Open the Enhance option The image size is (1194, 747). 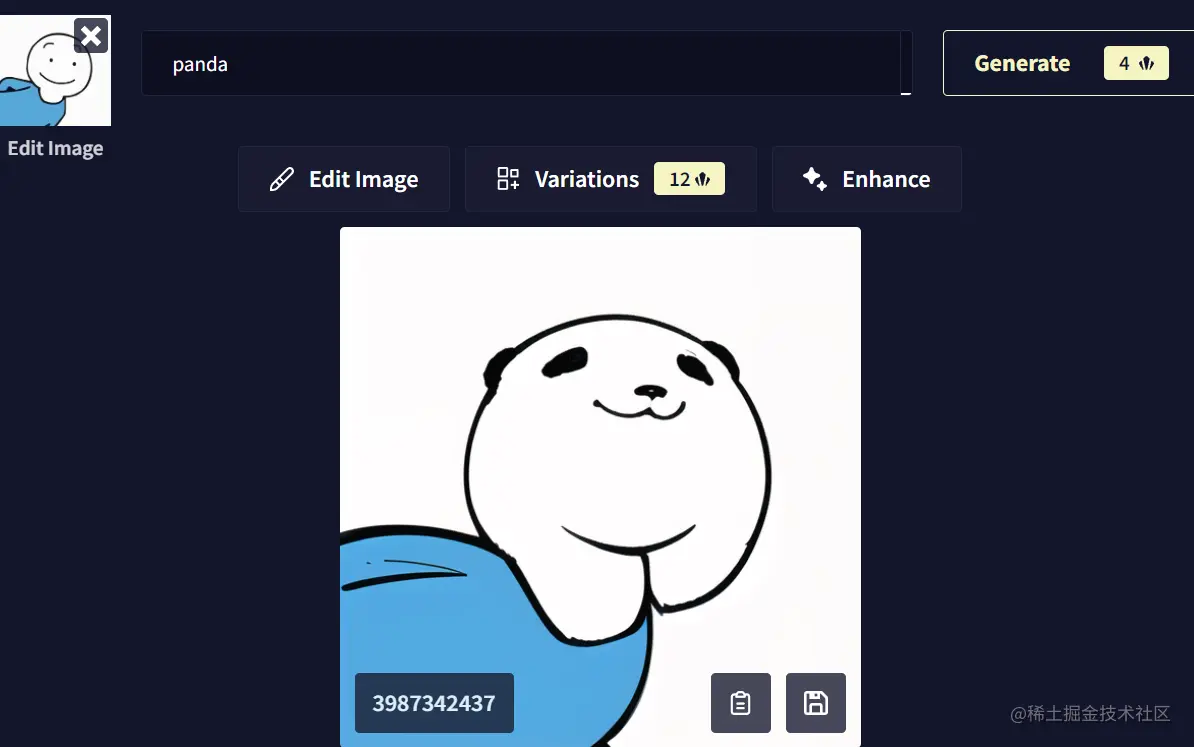[x=866, y=178]
